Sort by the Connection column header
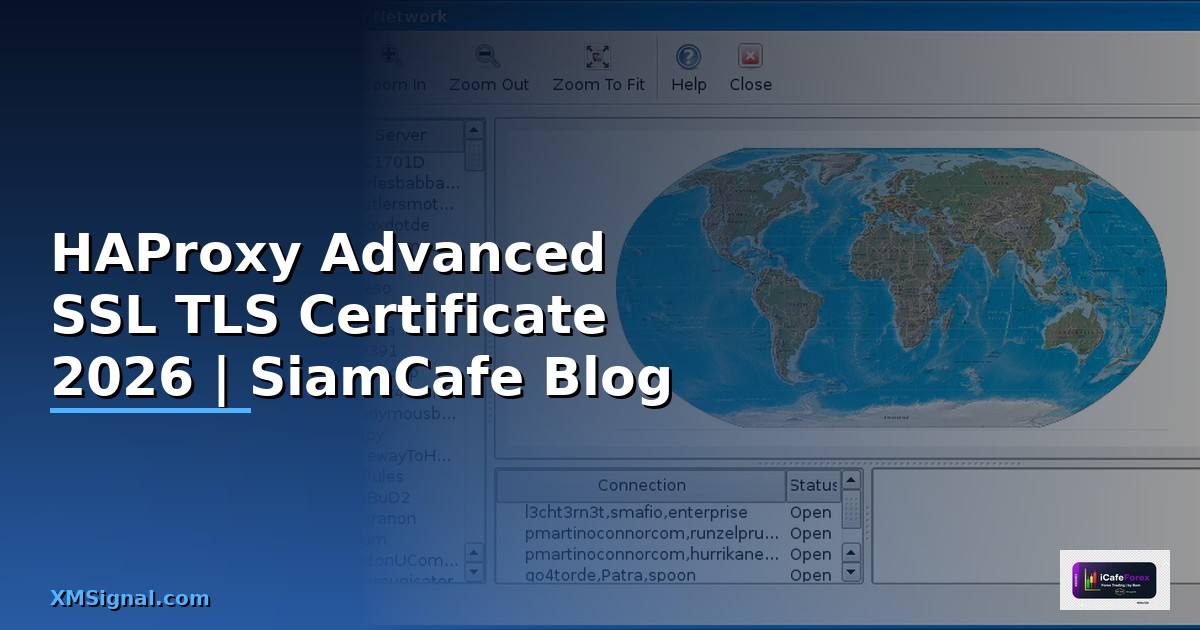 tap(641, 486)
